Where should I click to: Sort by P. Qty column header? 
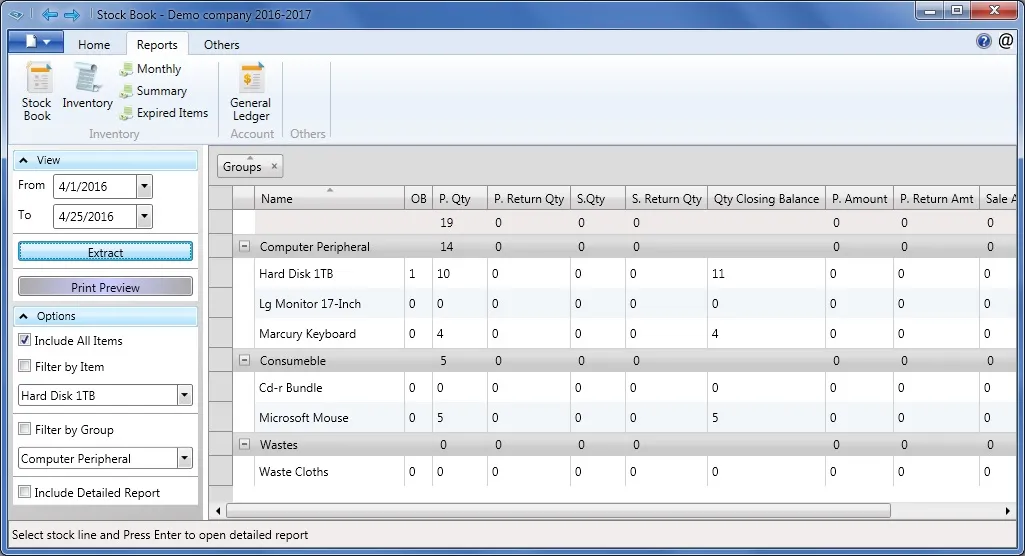[460, 199]
